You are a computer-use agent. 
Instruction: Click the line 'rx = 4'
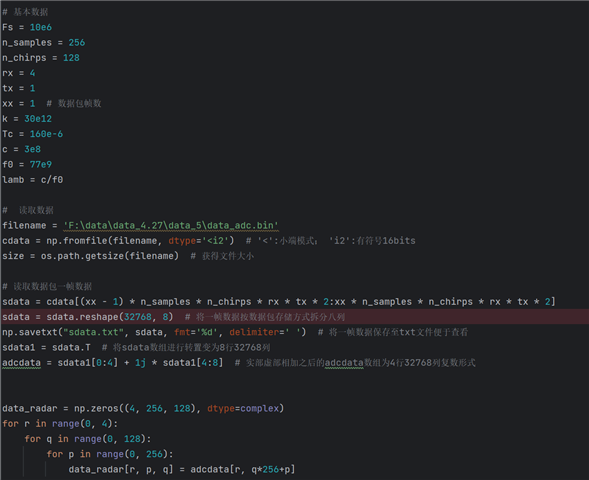(x=19, y=73)
